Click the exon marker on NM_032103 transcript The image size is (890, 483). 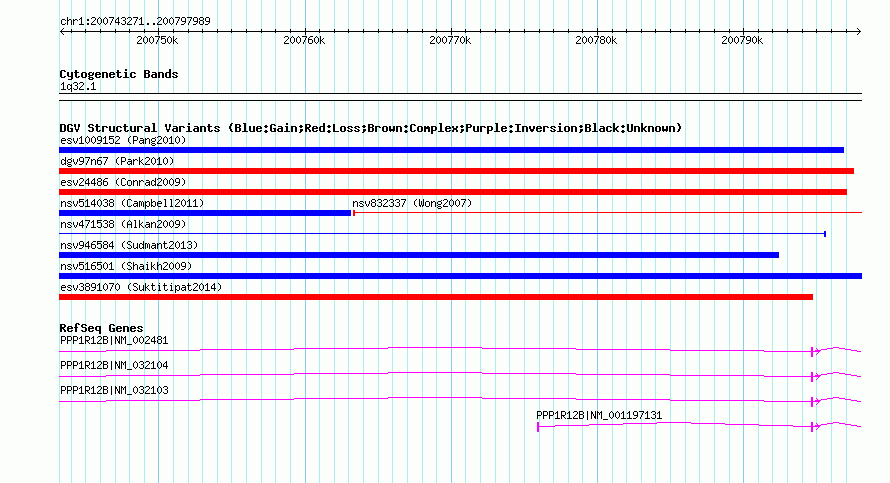coord(813,402)
